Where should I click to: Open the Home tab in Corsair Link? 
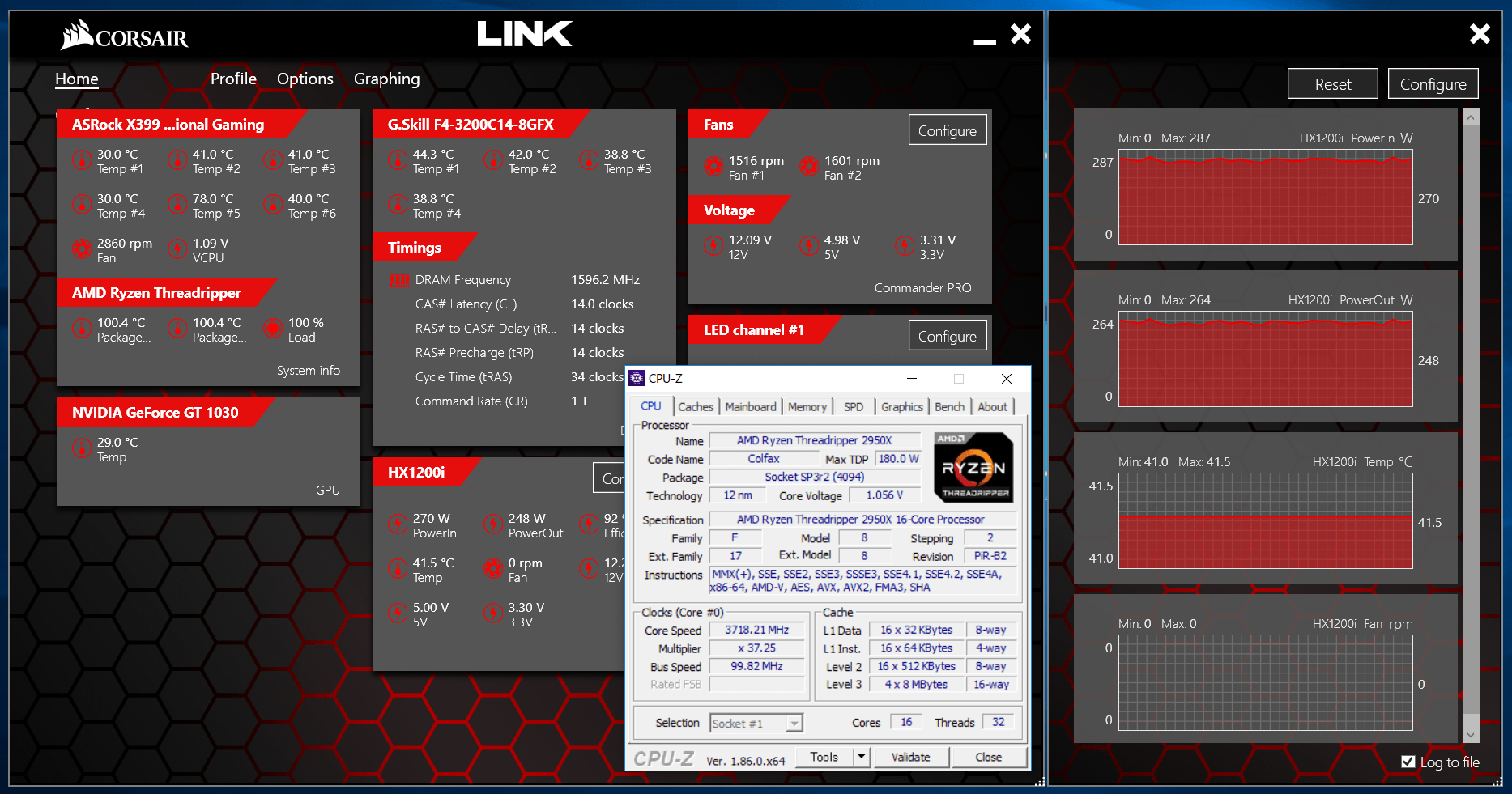point(77,79)
